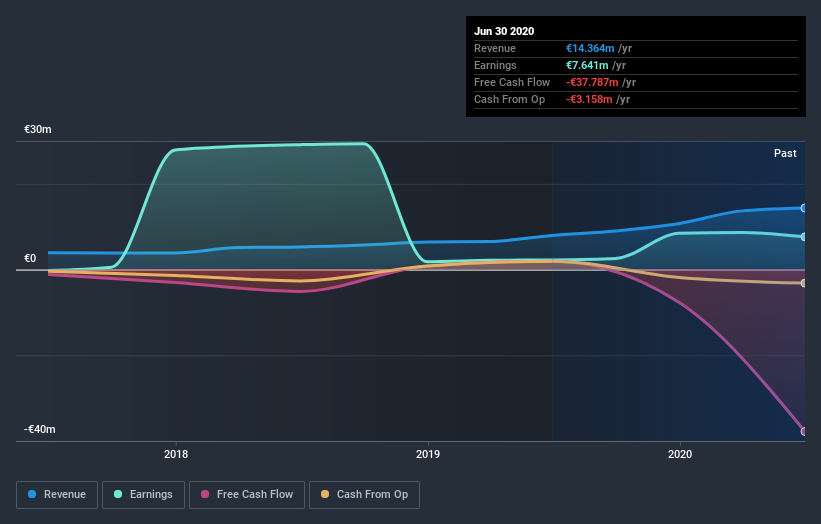Click the Revenue value €14.364m in the tooltip

pos(590,48)
